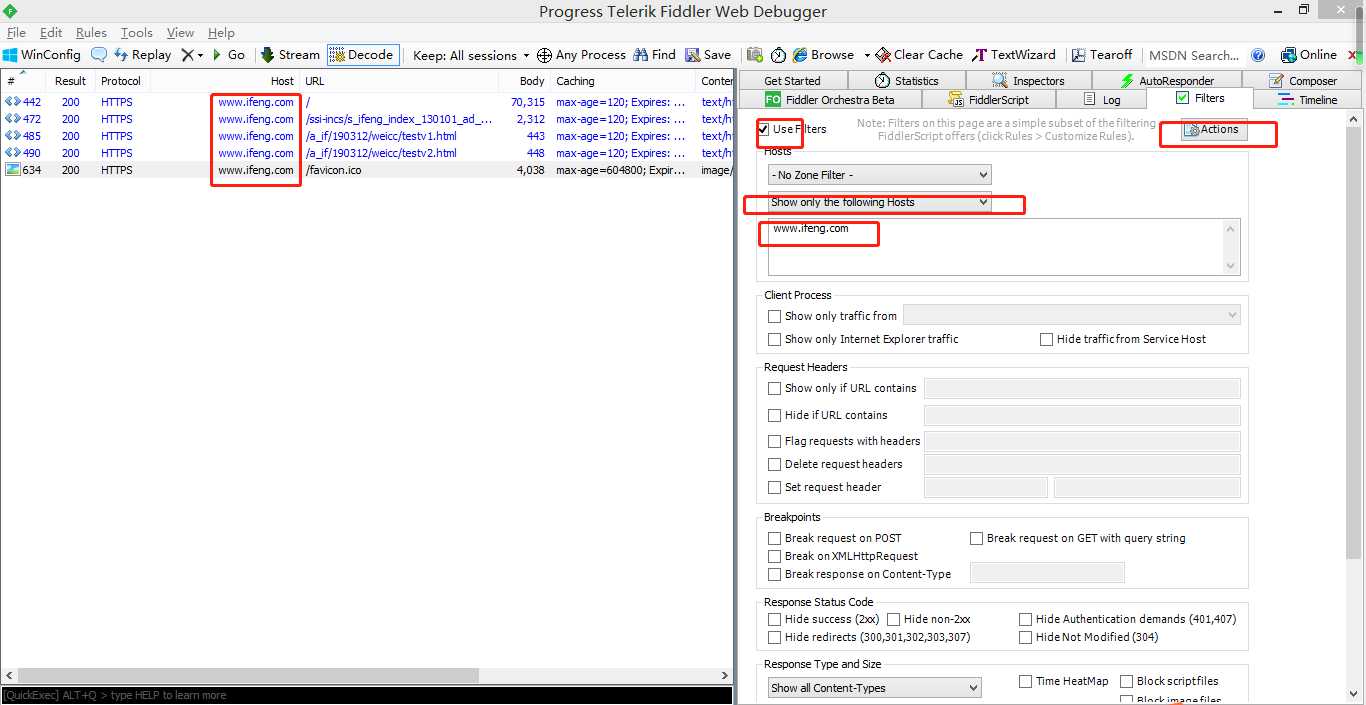Image resolution: width=1366 pixels, height=705 pixels.
Task: Open the Help menu
Action: 221,33
